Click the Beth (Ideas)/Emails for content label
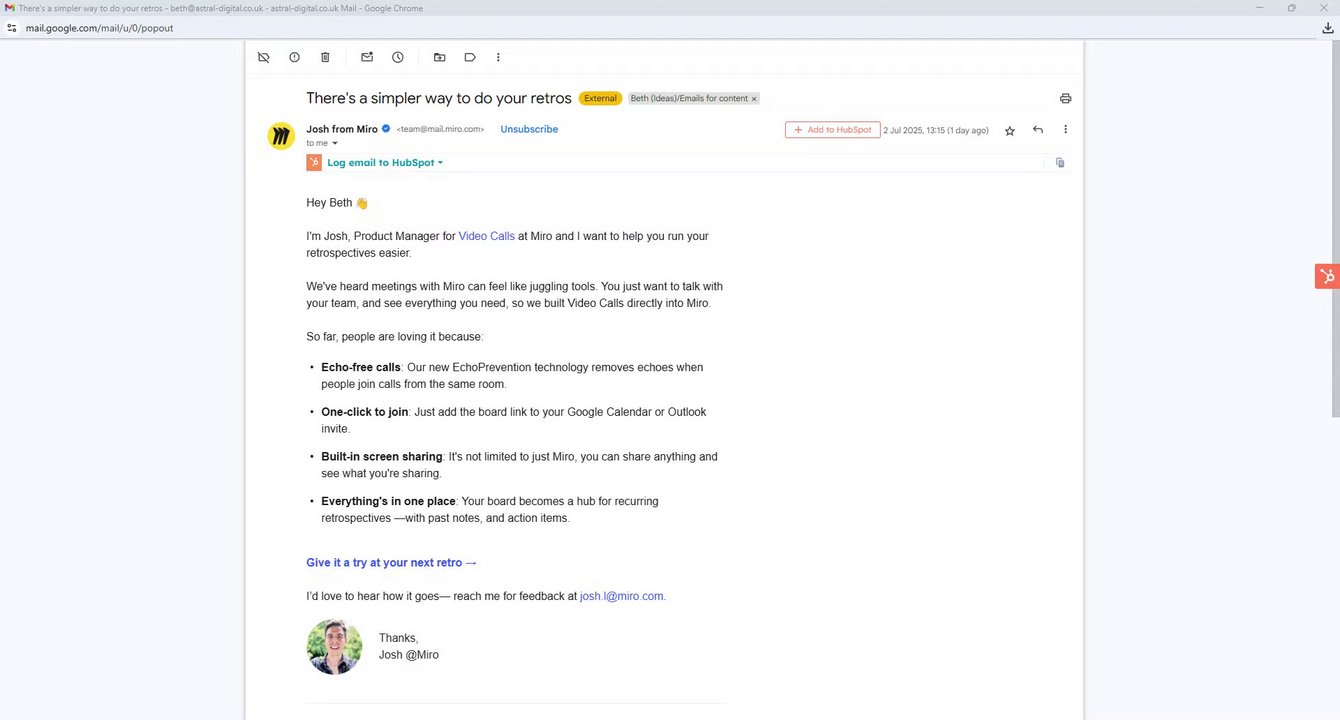The width and height of the screenshot is (1340, 720). (688, 98)
